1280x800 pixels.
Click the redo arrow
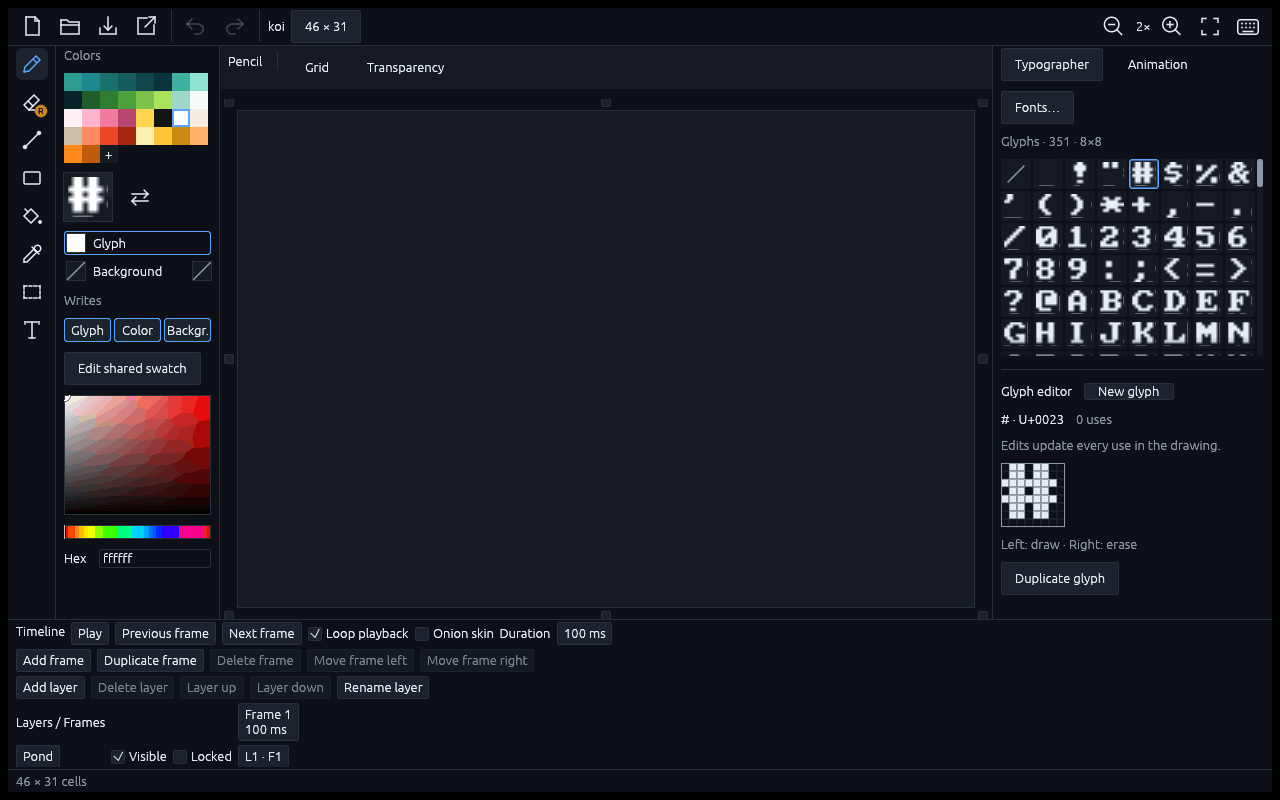234,26
